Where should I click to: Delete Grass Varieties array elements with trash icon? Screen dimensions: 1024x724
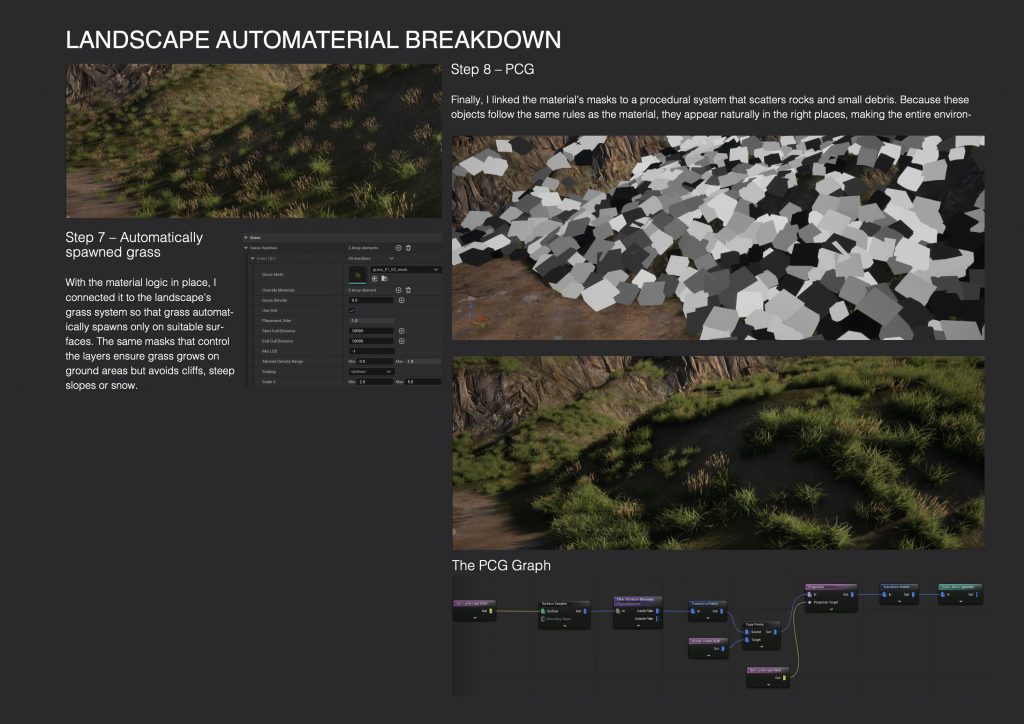pyautogui.click(x=408, y=247)
